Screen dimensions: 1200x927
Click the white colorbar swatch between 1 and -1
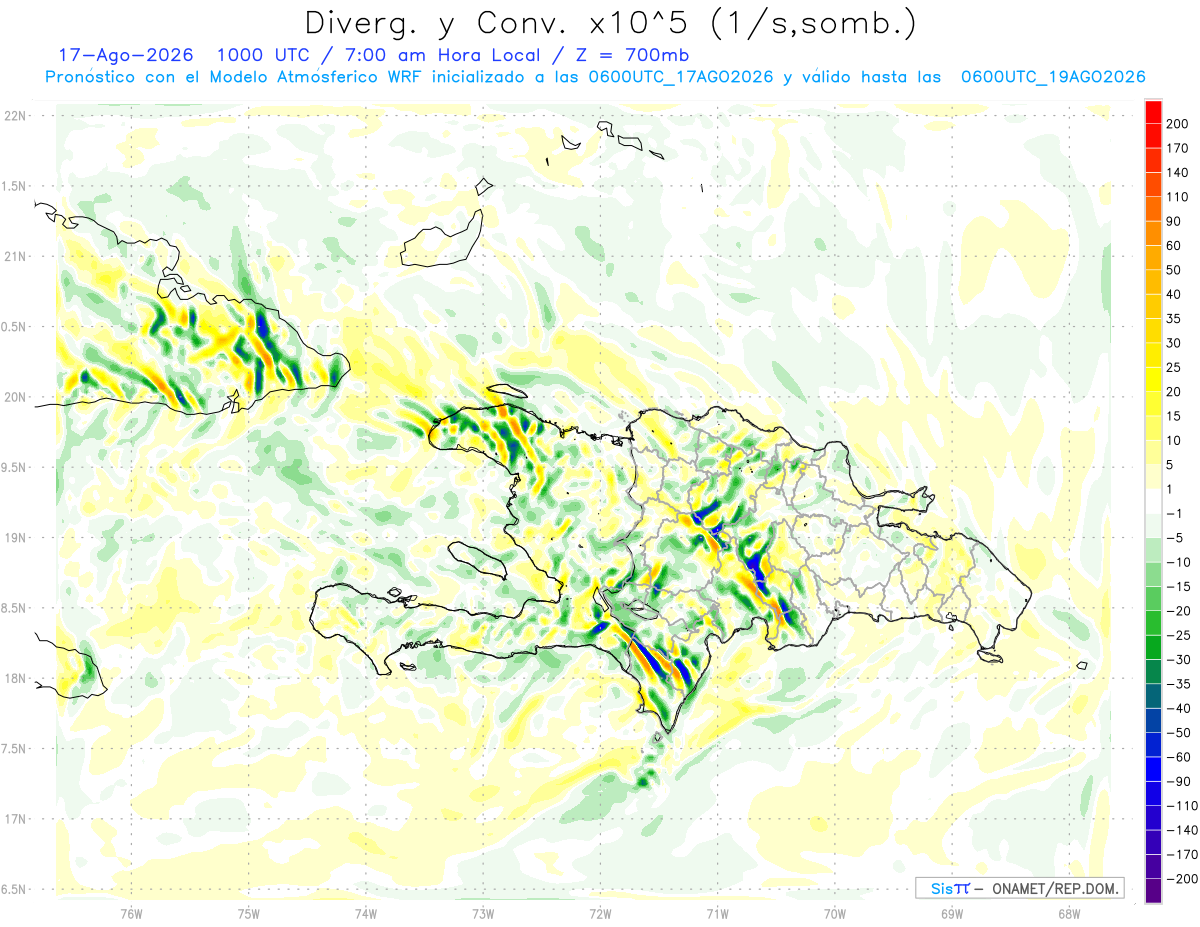tap(1153, 501)
